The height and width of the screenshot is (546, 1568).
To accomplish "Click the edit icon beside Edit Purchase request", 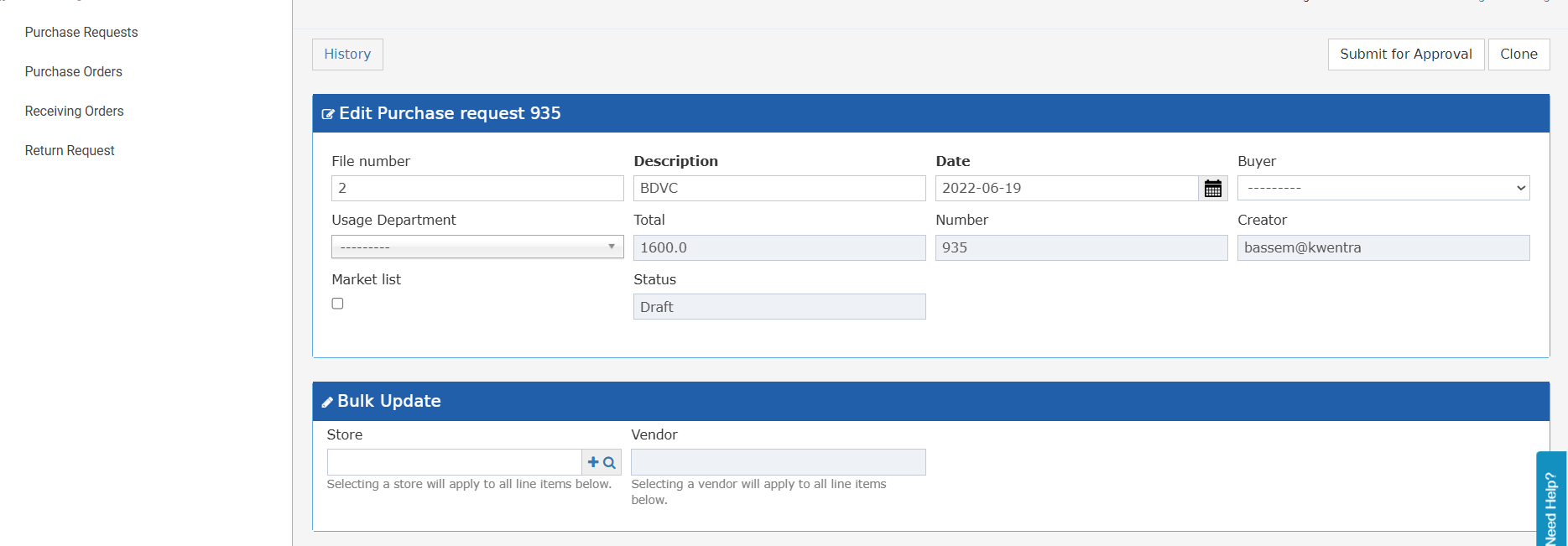I will tap(328, 114).
